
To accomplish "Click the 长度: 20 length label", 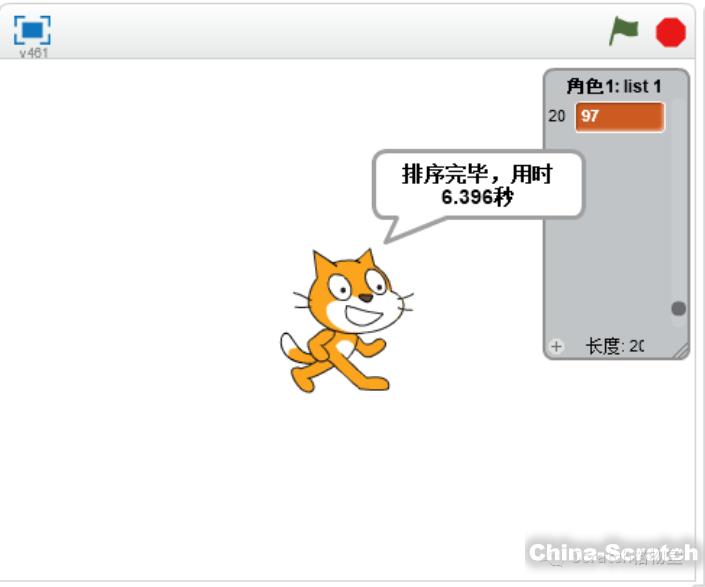I will pyautogui.click(x=614, y=346).
